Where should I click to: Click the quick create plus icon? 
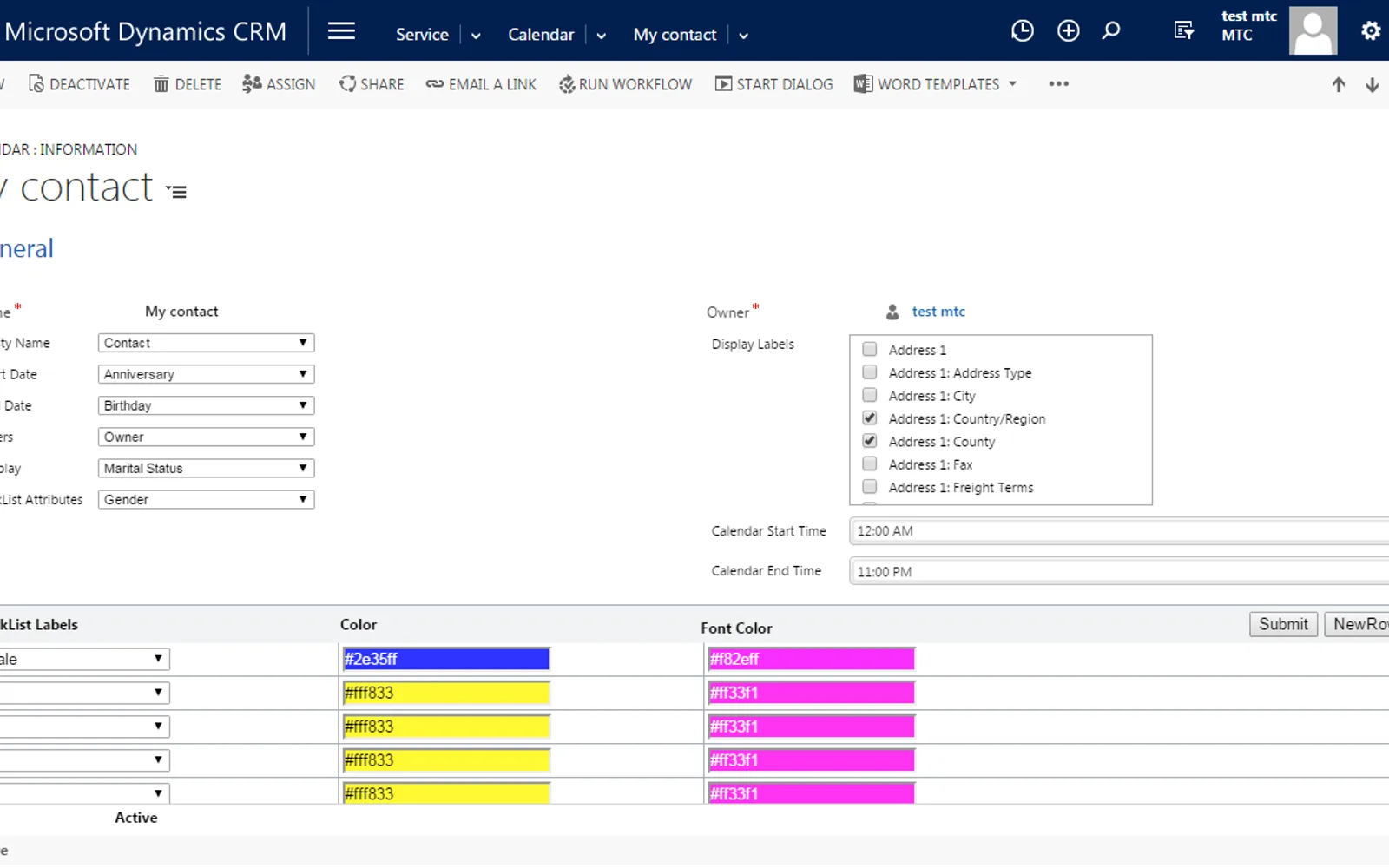coord(1069,31)
